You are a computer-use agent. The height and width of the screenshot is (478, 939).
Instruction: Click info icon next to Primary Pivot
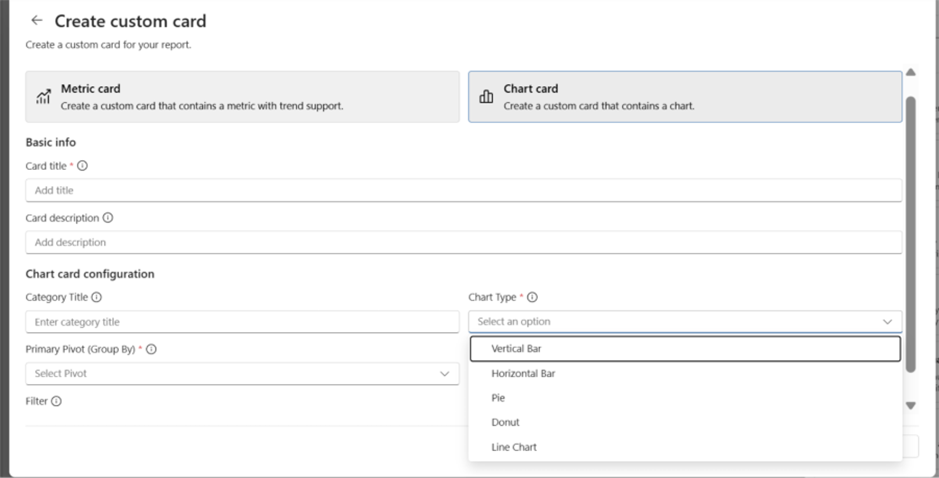coord(152,349)
